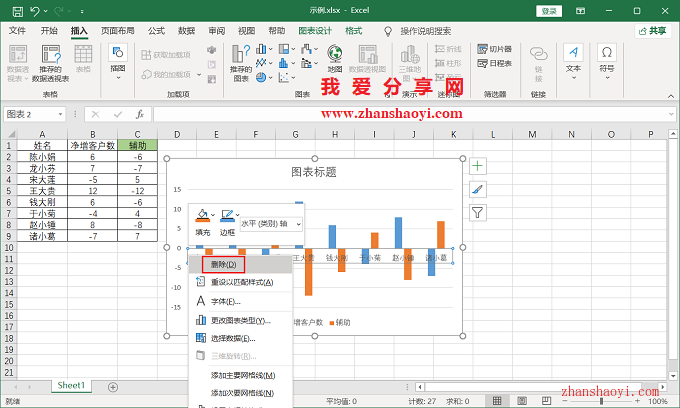Choose Add Major Gridlines
This screenshot has width=680, height=408.
[x=241, y=375]
